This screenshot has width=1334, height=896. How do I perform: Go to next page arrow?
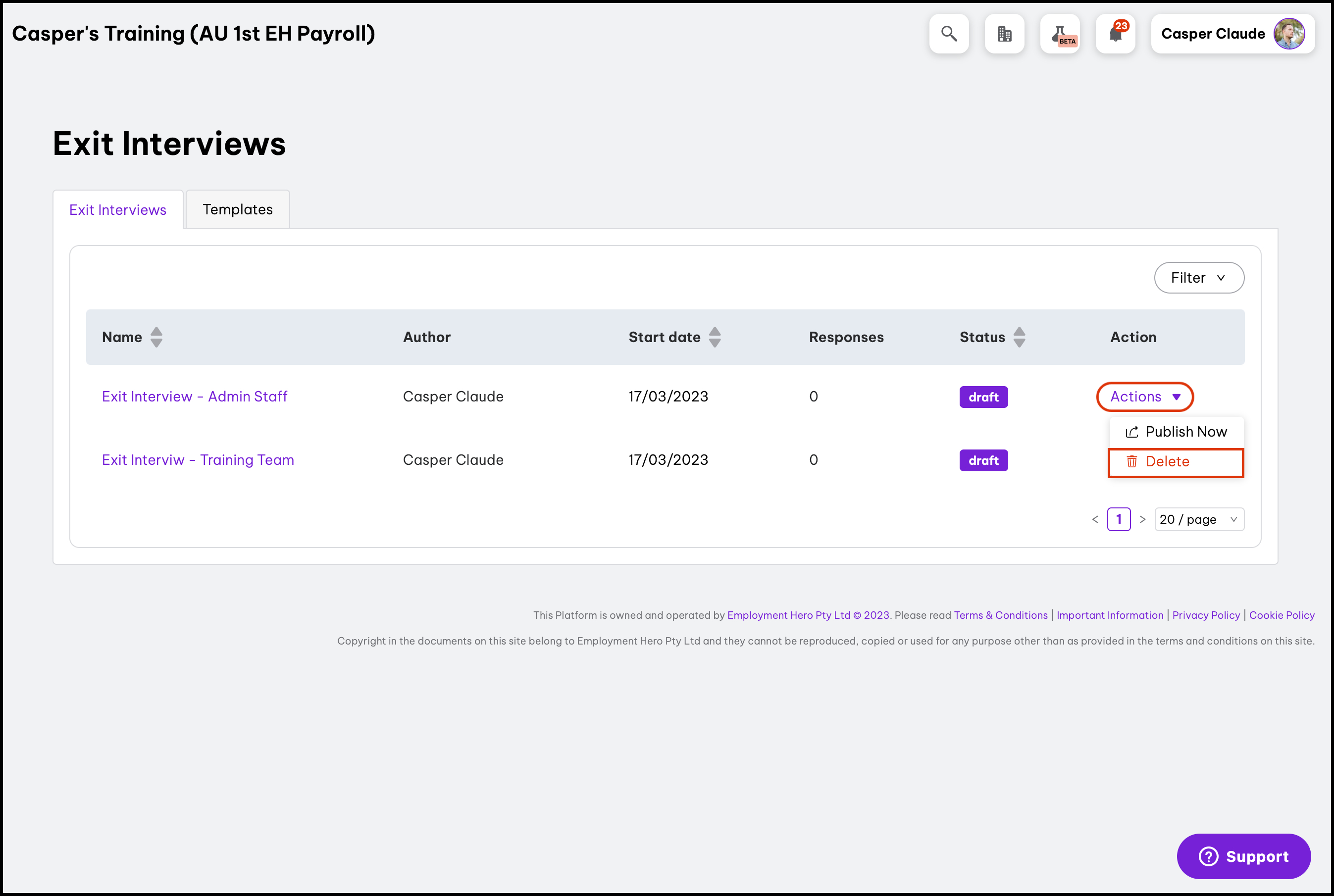[x=1142, y=519]
